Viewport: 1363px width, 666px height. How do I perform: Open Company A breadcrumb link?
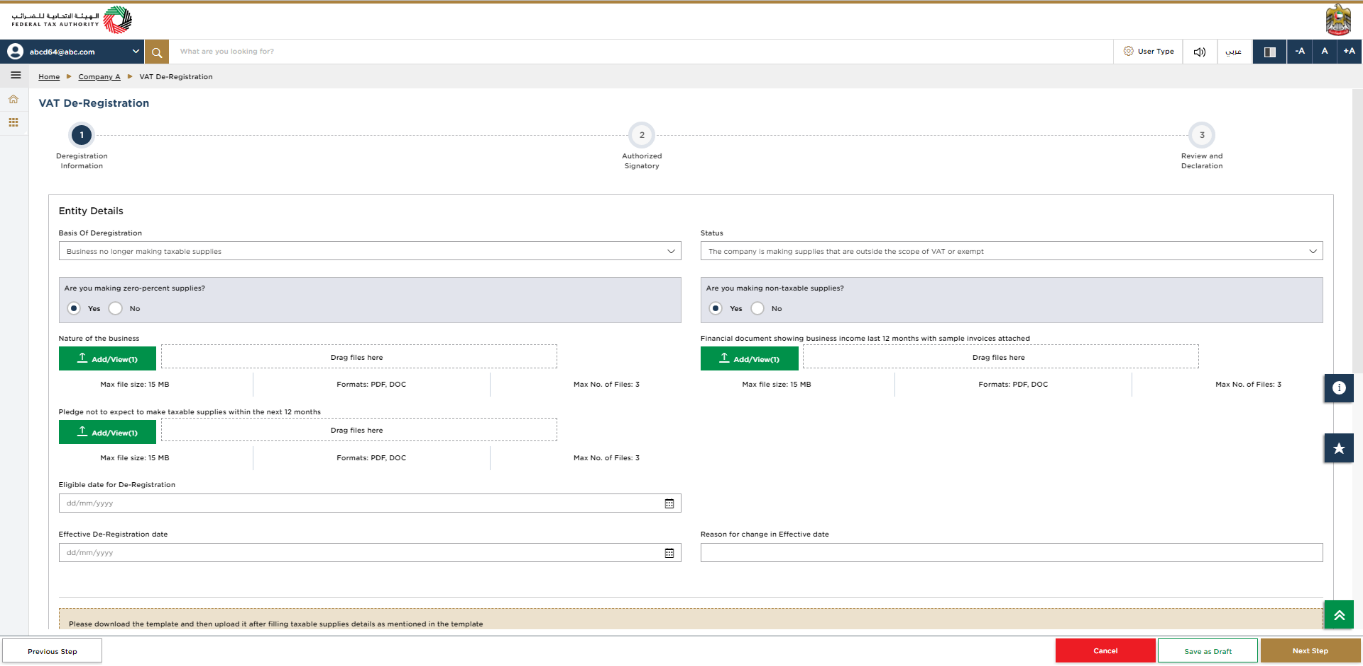pos(99,77)
